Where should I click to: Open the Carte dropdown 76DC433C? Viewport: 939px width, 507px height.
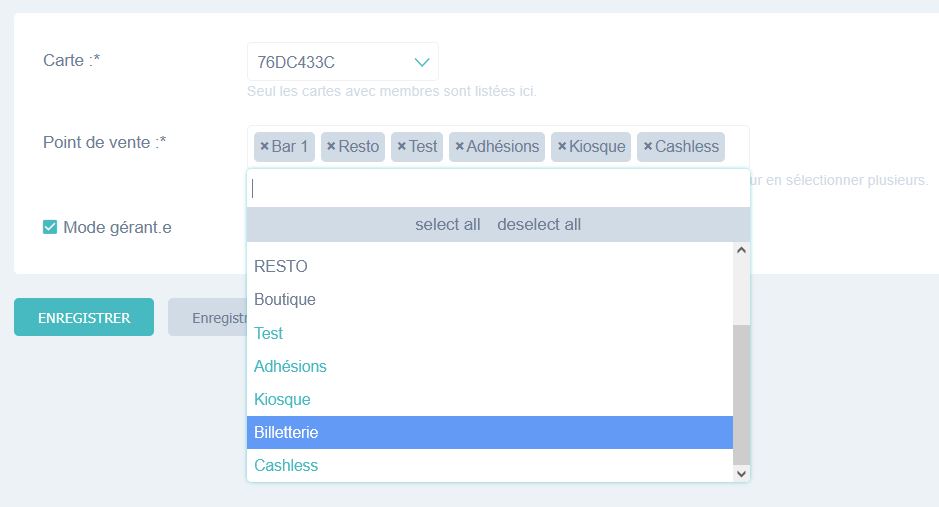(x=330, y=62)
